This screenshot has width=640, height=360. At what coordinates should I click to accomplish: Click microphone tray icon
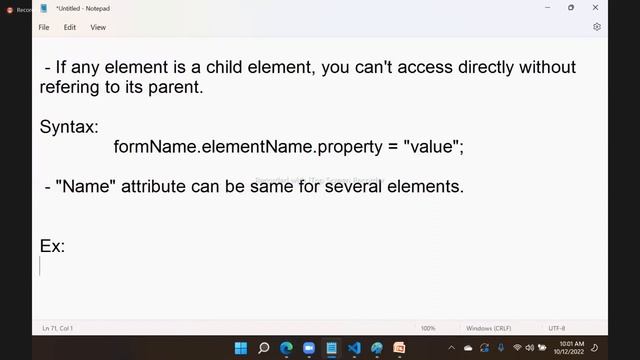[x=501, y=348]
